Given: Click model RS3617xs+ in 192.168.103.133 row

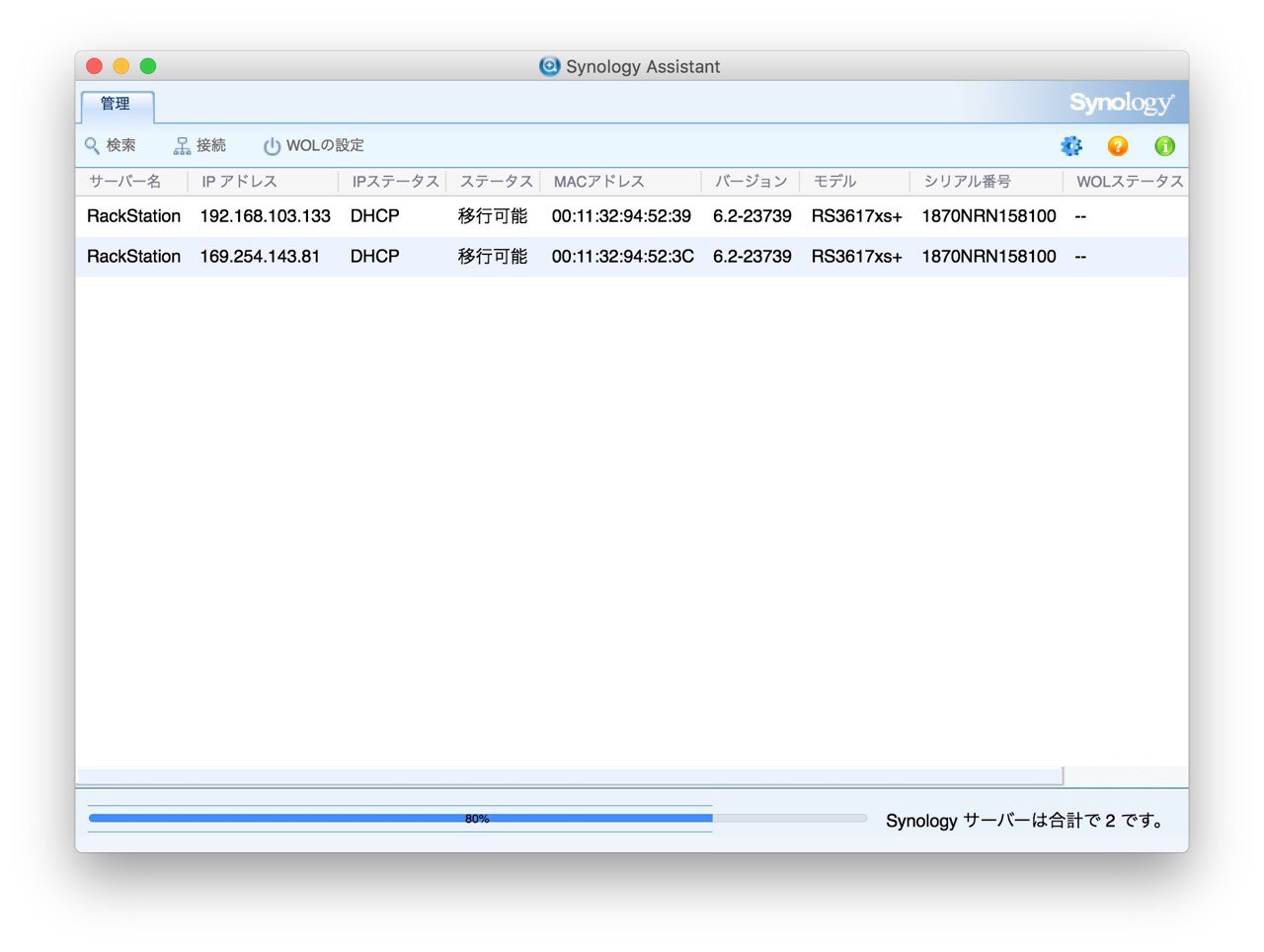Looking at the screenshot, I should [x=857, y=216].
